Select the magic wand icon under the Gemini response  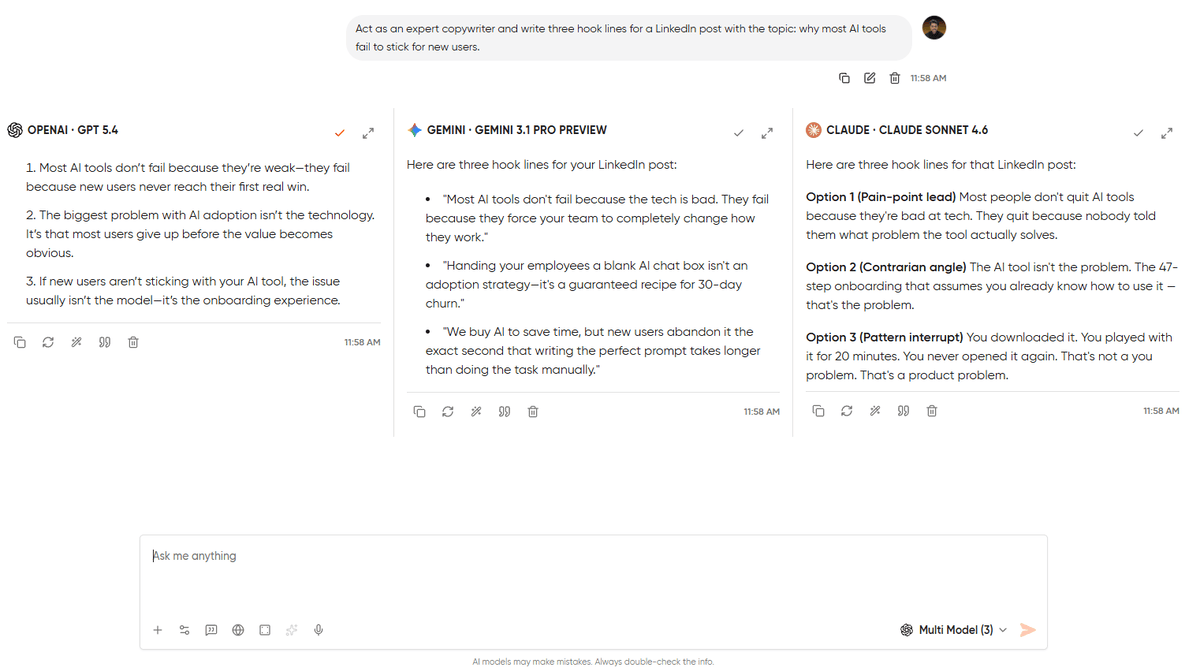point(476,411)
